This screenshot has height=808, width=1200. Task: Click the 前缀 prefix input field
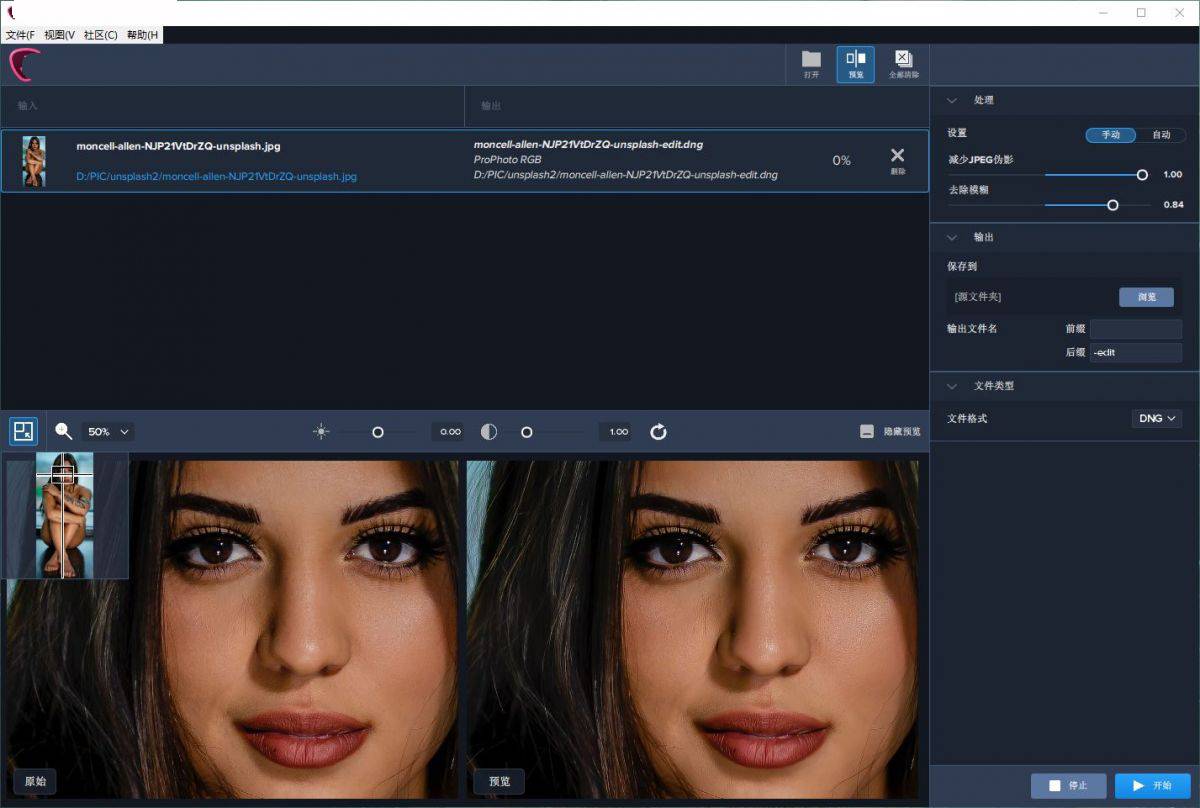pyautogui.click(x=1136, y=329)
